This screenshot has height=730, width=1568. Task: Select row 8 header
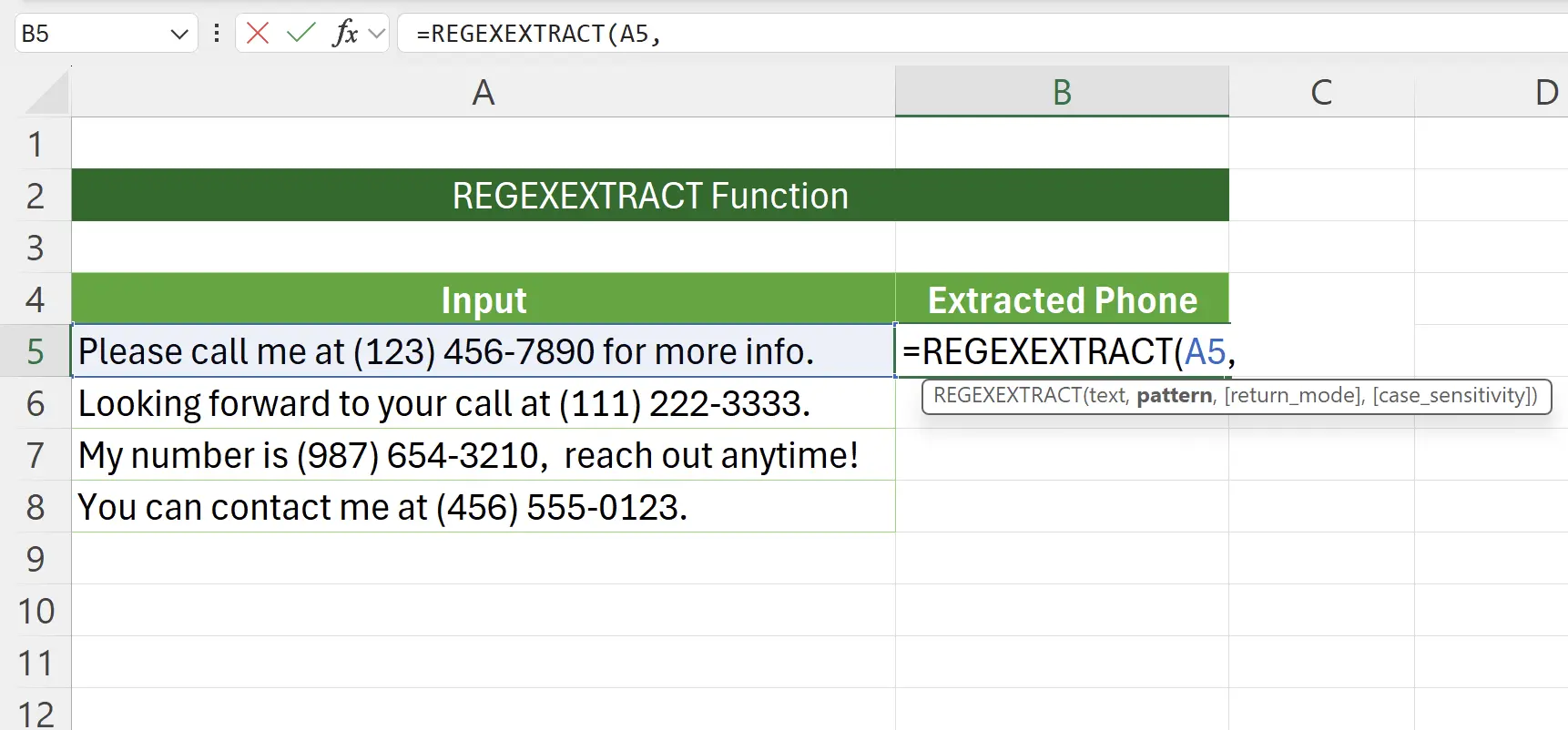pyautogui.click(x=36, y=507)
